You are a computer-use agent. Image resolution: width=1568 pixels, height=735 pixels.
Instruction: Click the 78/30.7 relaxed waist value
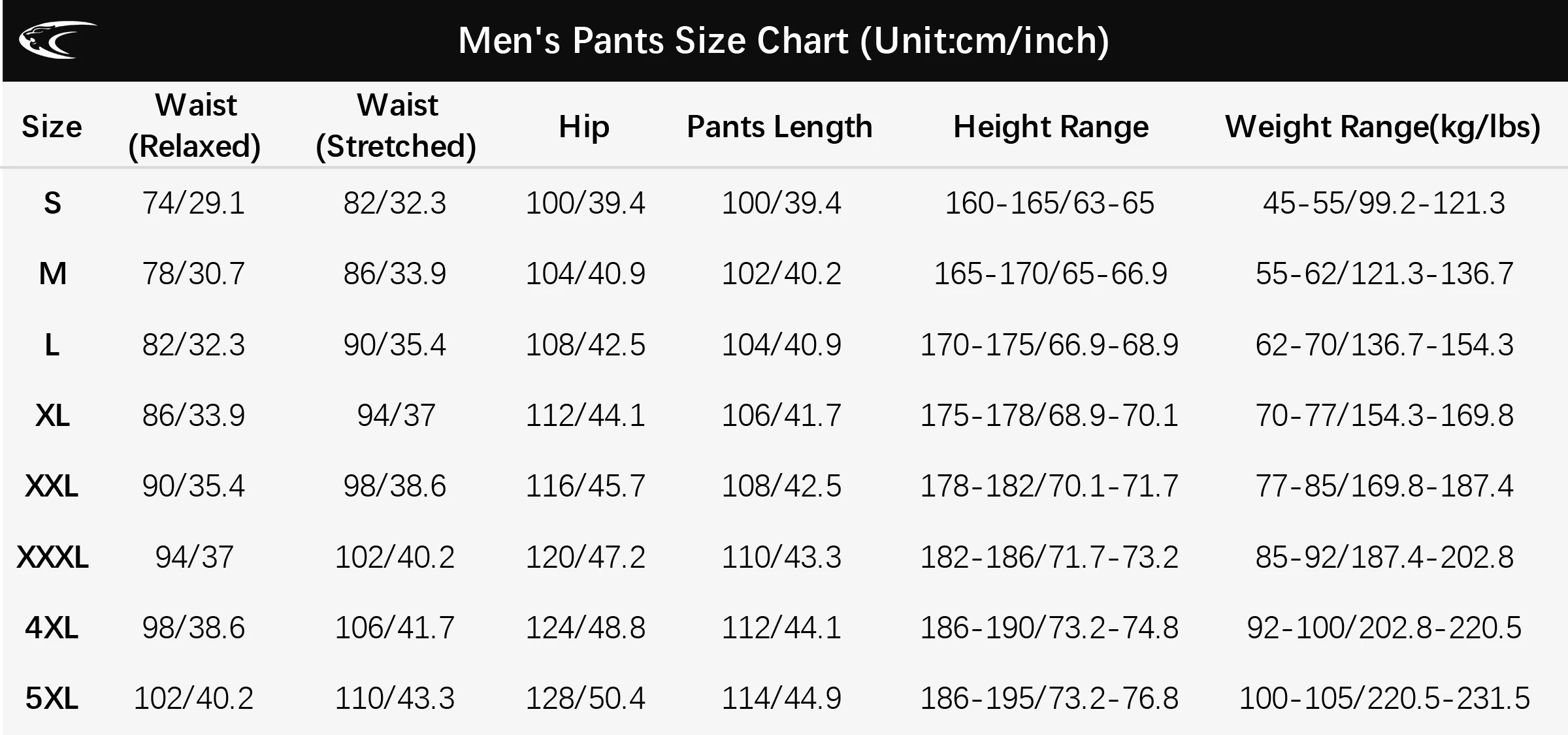(193, 274)
